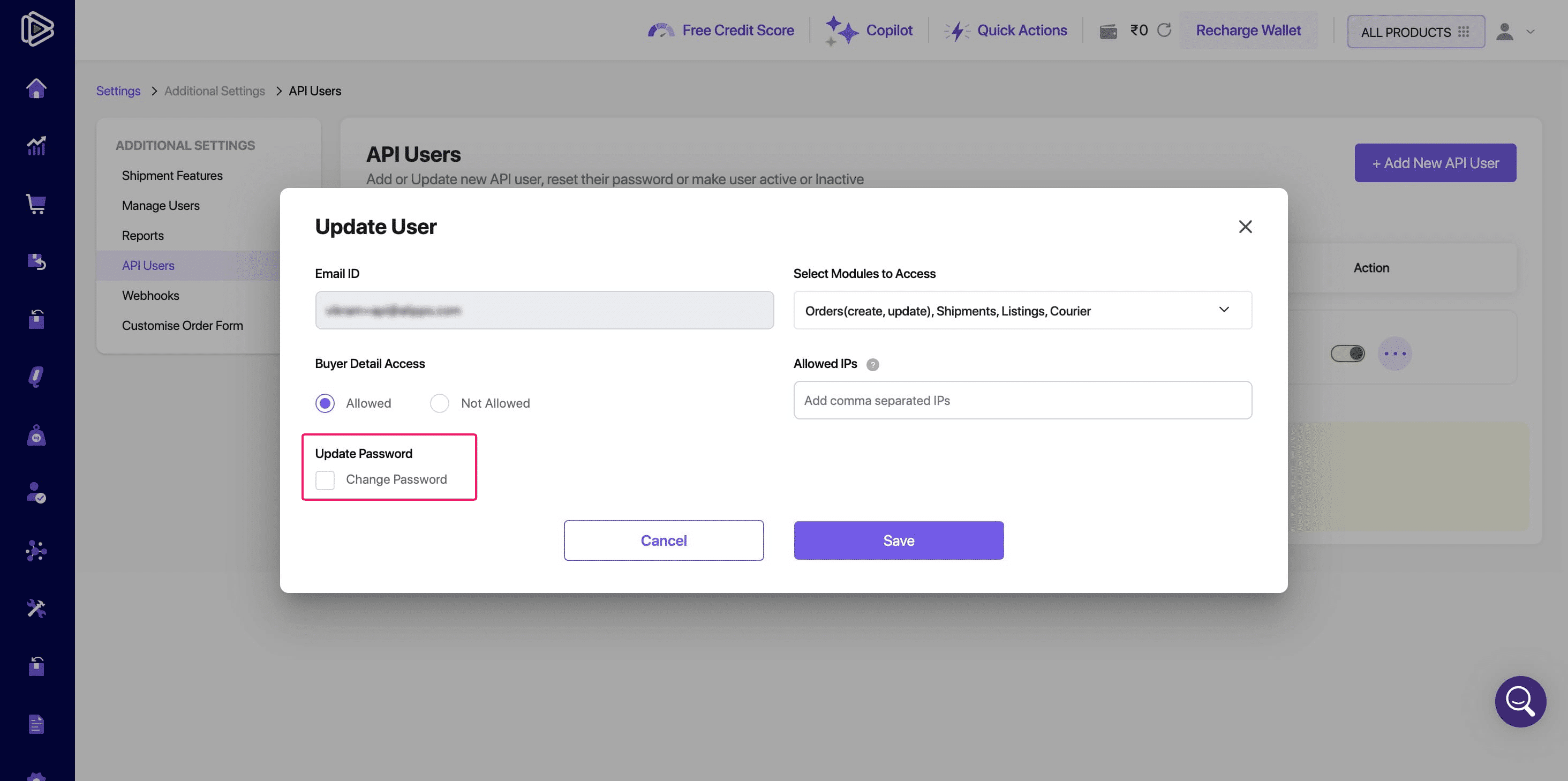The height and width of the screenshot is (781, 1568).
Task: Select the analytics growth chart icon
Action: 36,146
